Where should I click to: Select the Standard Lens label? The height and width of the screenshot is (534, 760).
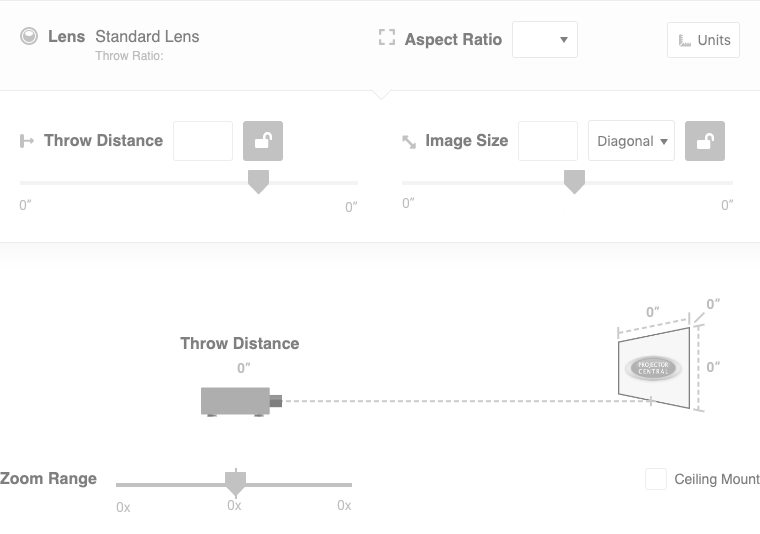[147, 36]
